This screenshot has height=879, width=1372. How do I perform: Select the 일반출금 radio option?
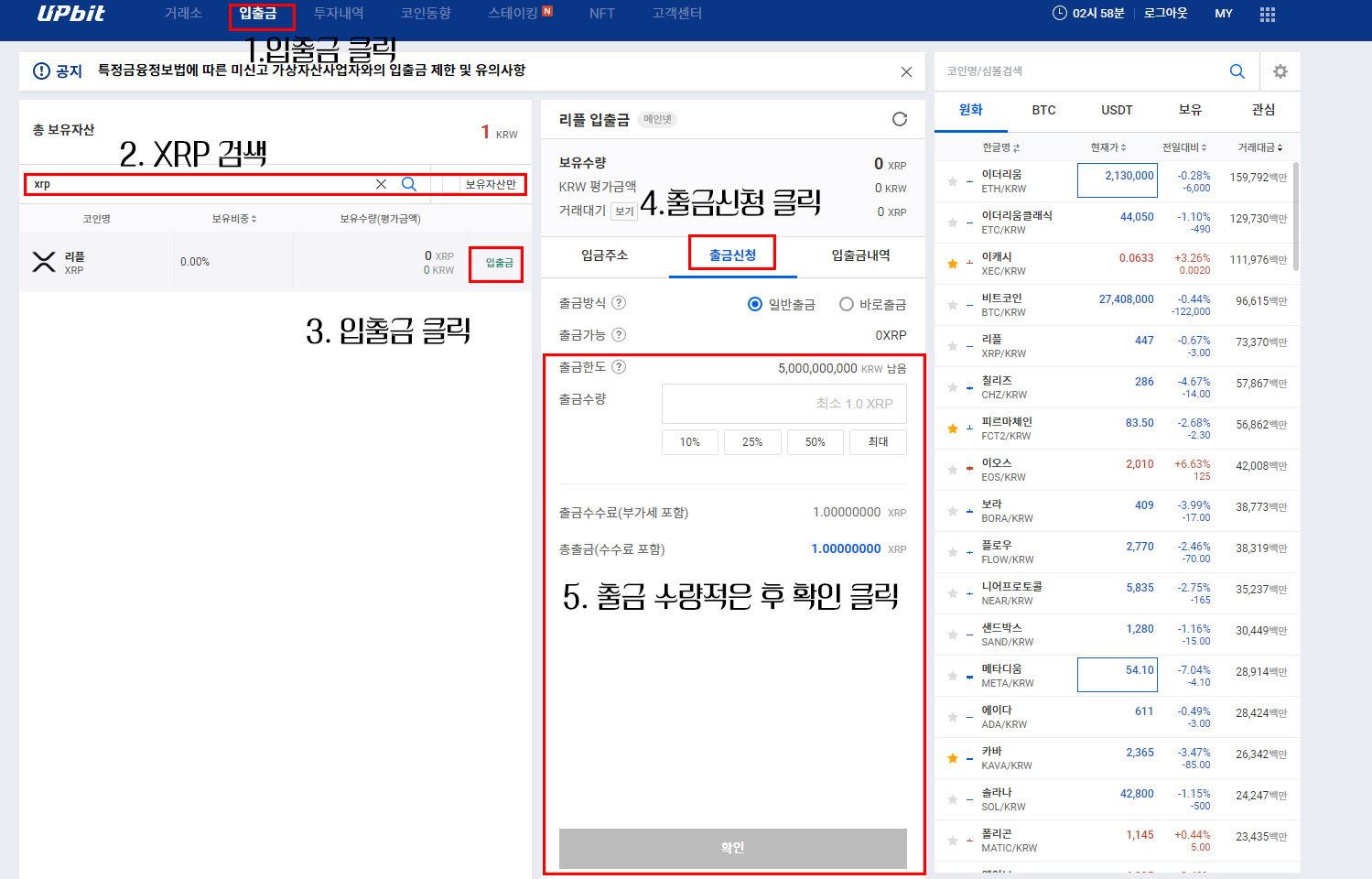[x=753, y=304]
